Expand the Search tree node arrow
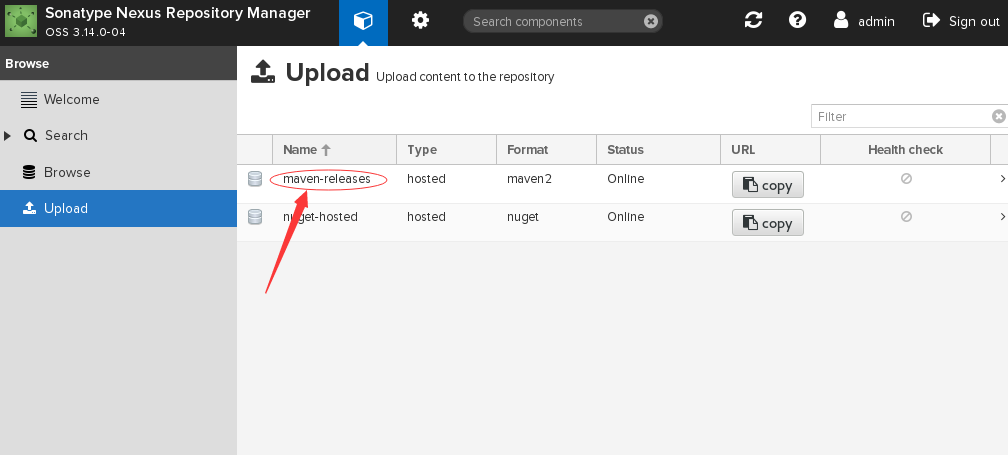Image resolution: width=1008 pixels, height=455 pixels. tap(8, 136)
